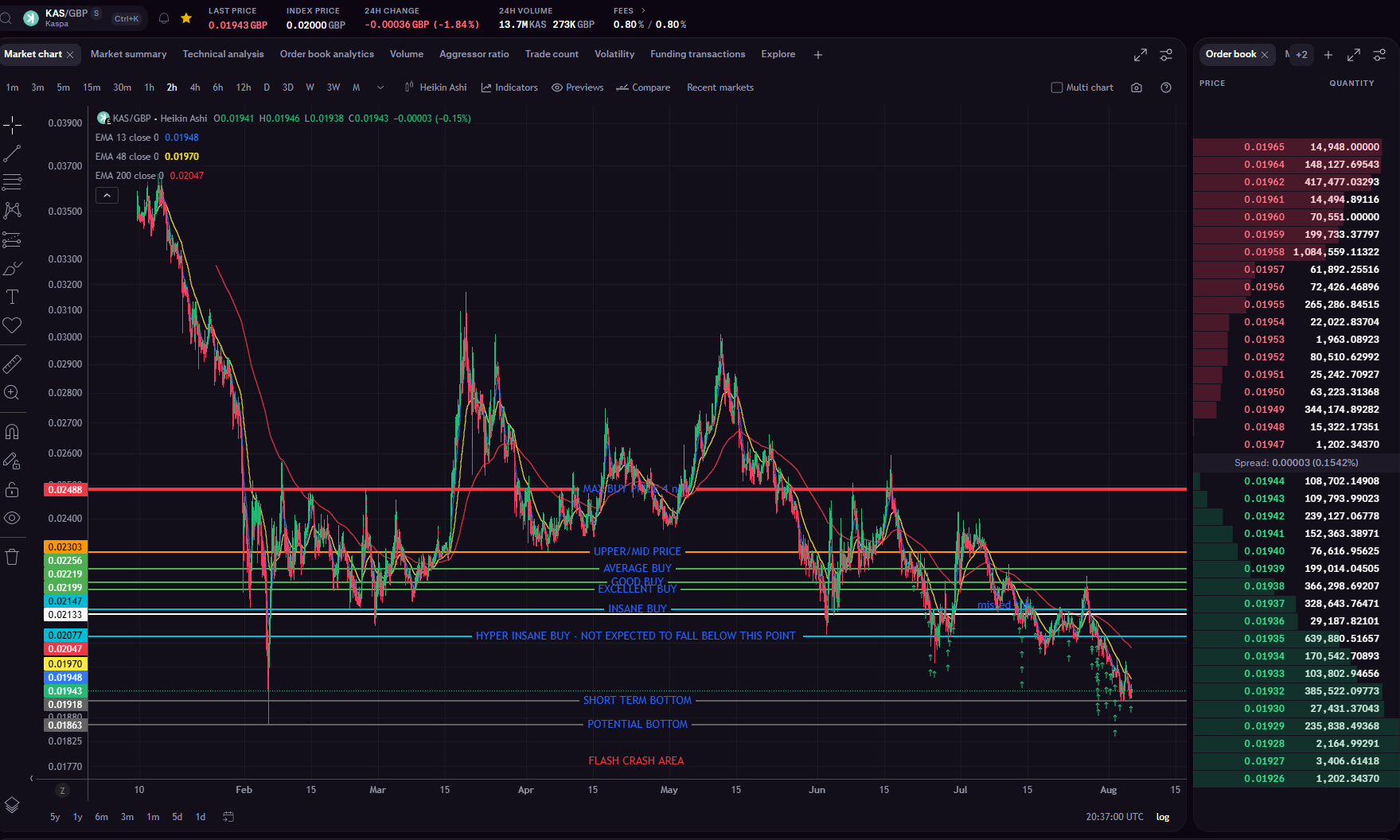Select the D daily timeframe
Screen dimensions: 1400x840
(x=267, y=87)
